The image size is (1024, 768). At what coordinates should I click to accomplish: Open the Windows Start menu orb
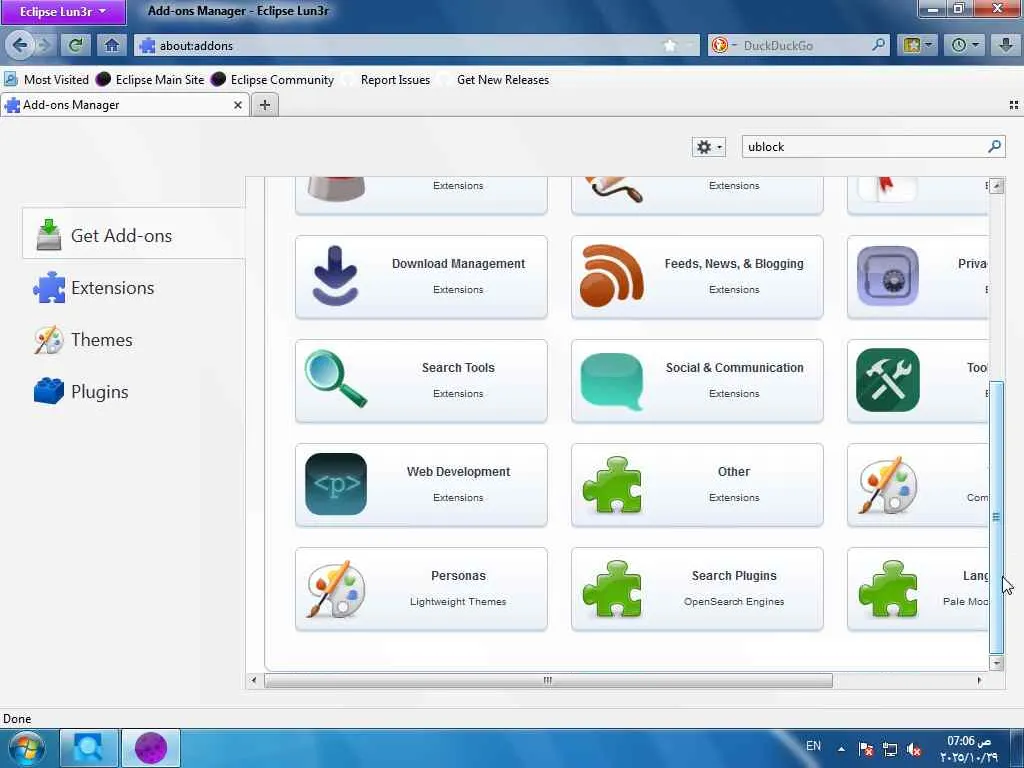25,748
